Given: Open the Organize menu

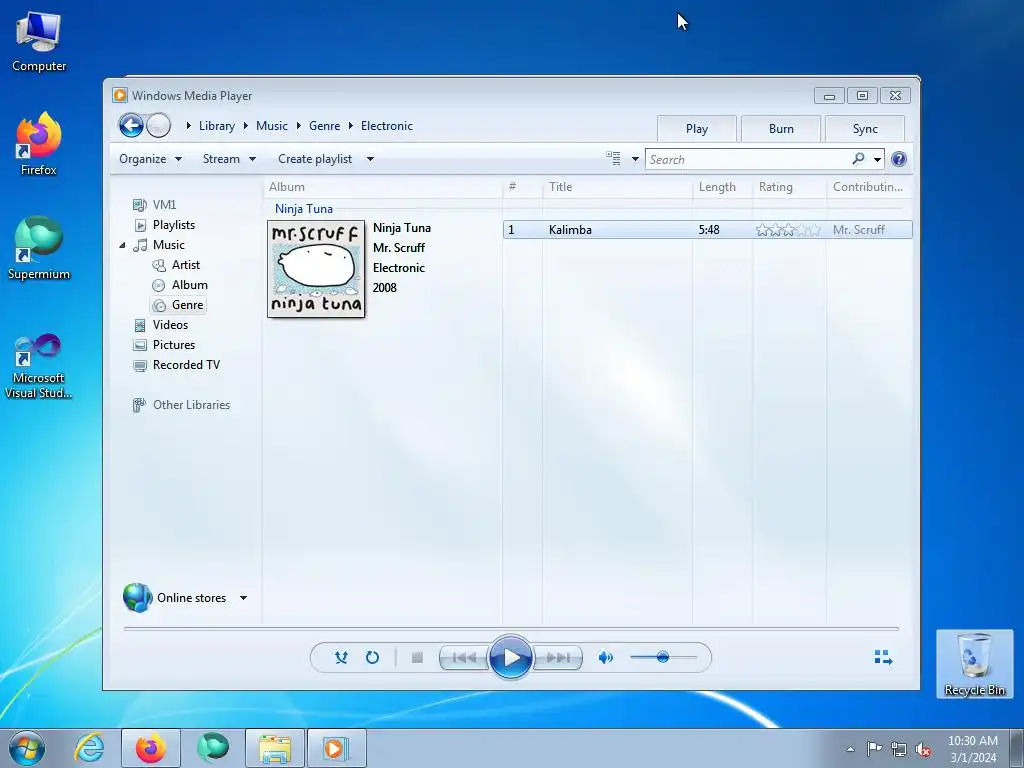Looking at the screenshot, I should 150,159.
